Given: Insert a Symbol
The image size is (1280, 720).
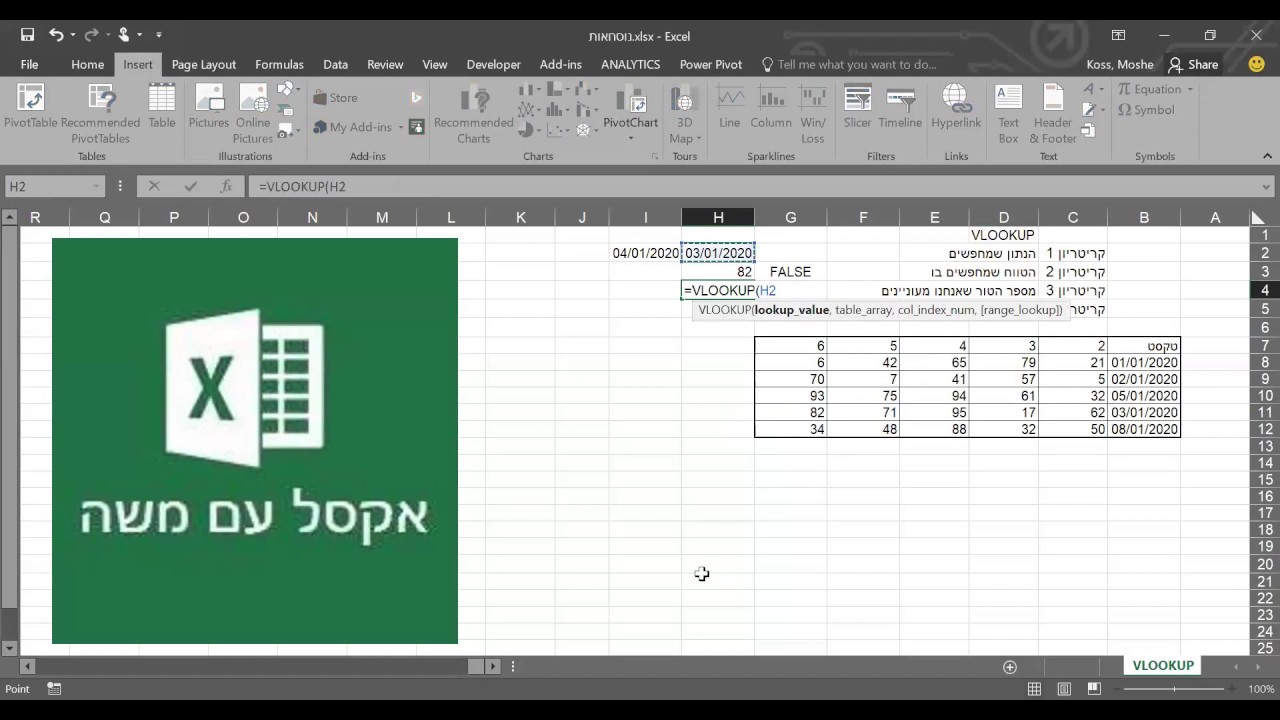Looking at the screenshot, I should 1146,110.
